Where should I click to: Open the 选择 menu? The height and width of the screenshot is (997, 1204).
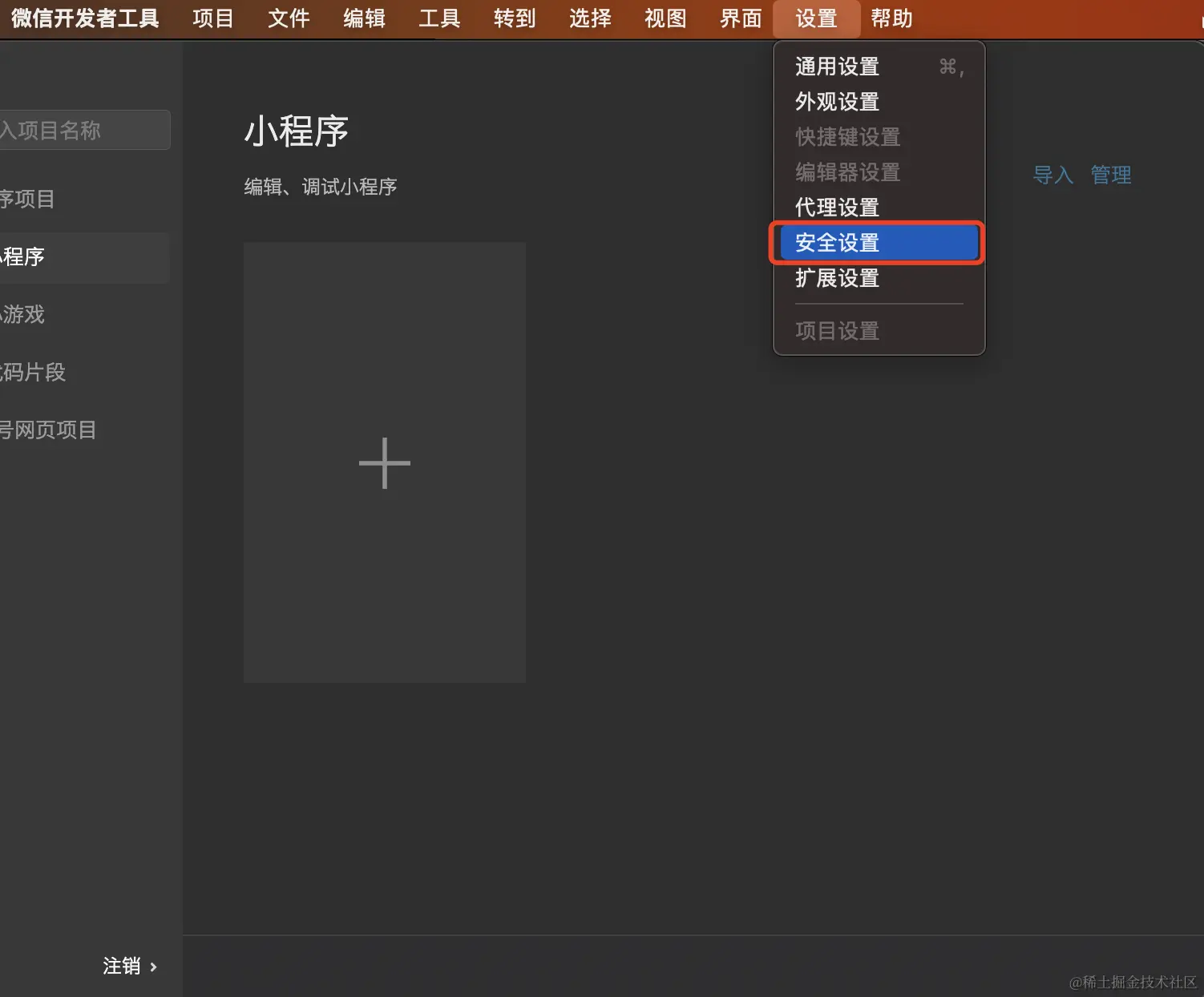point(590,18)
